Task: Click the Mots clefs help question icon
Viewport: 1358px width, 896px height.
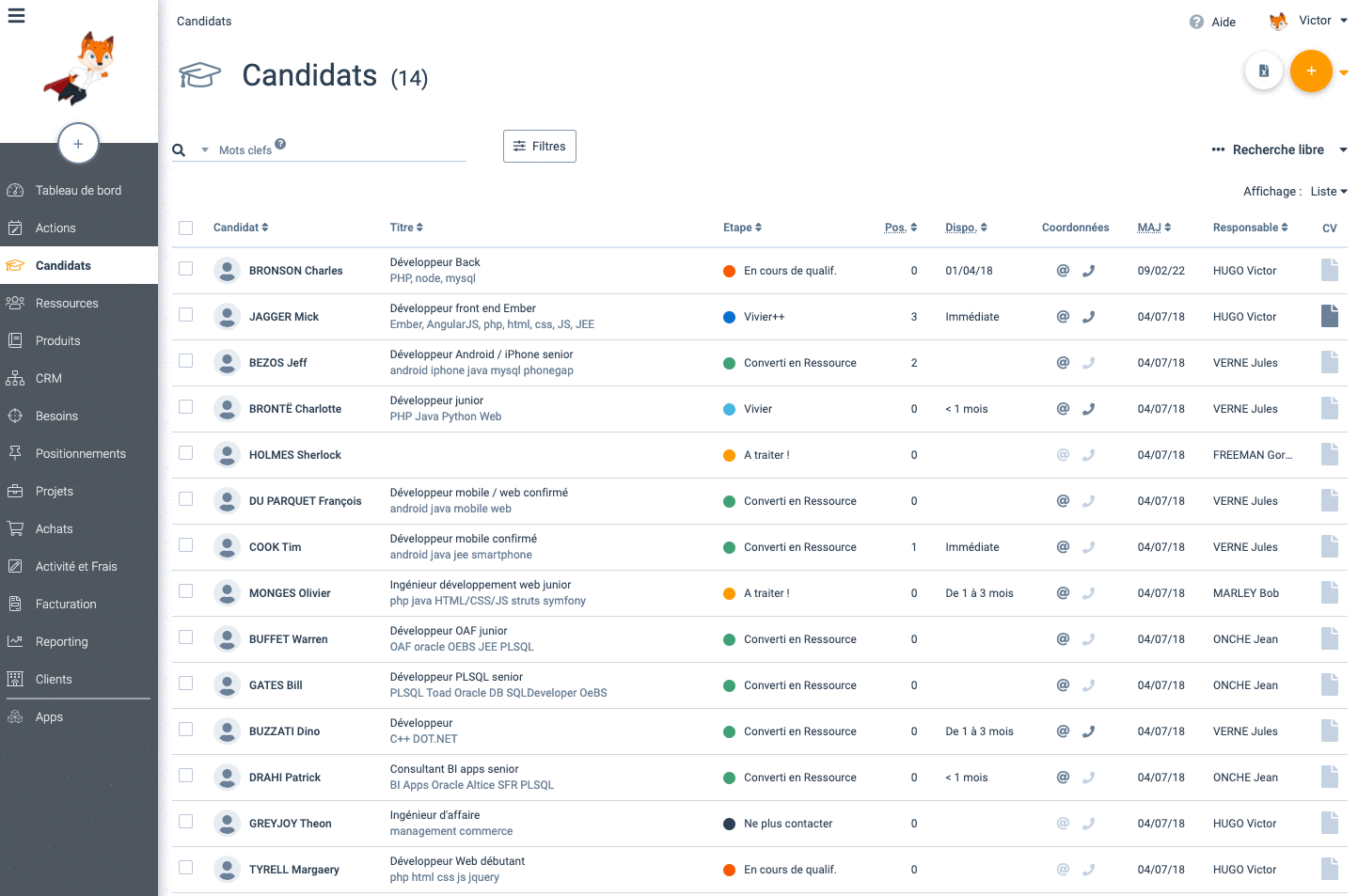Action: pyautogui.click(x=280, y=145)
